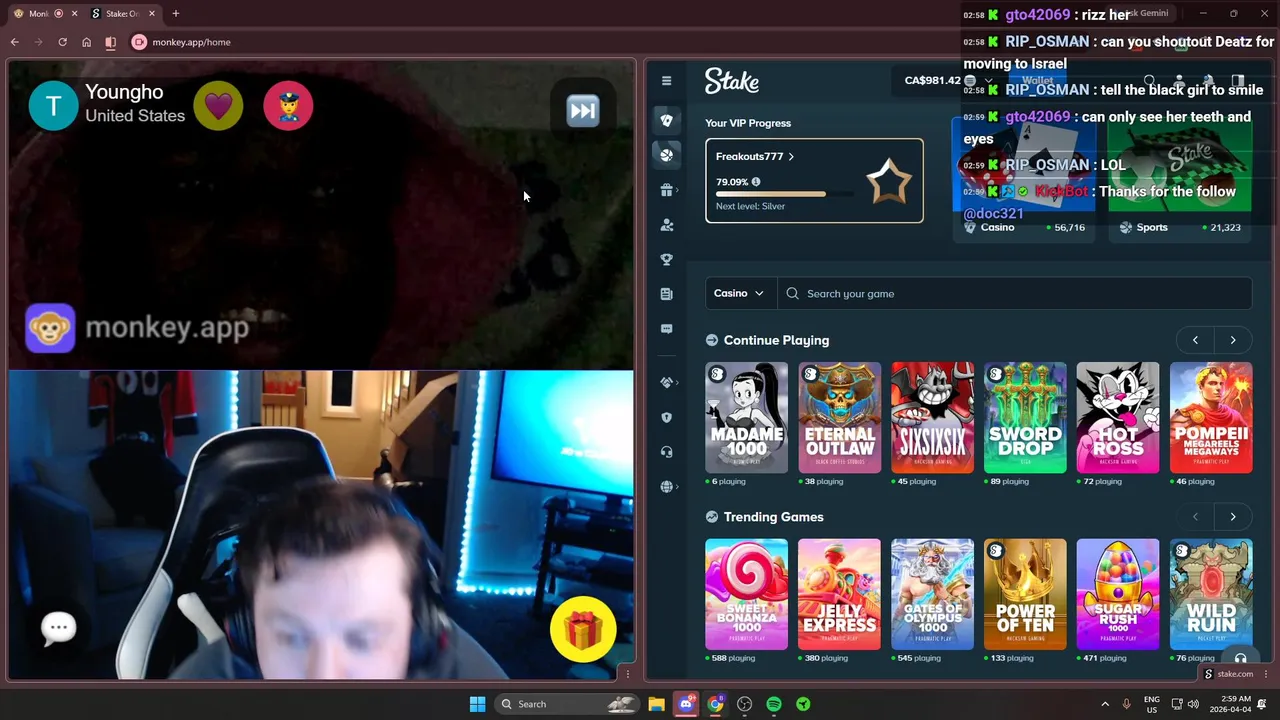
Task: Launch Sugar Rush 1000 game
Action: [1118, 595]
